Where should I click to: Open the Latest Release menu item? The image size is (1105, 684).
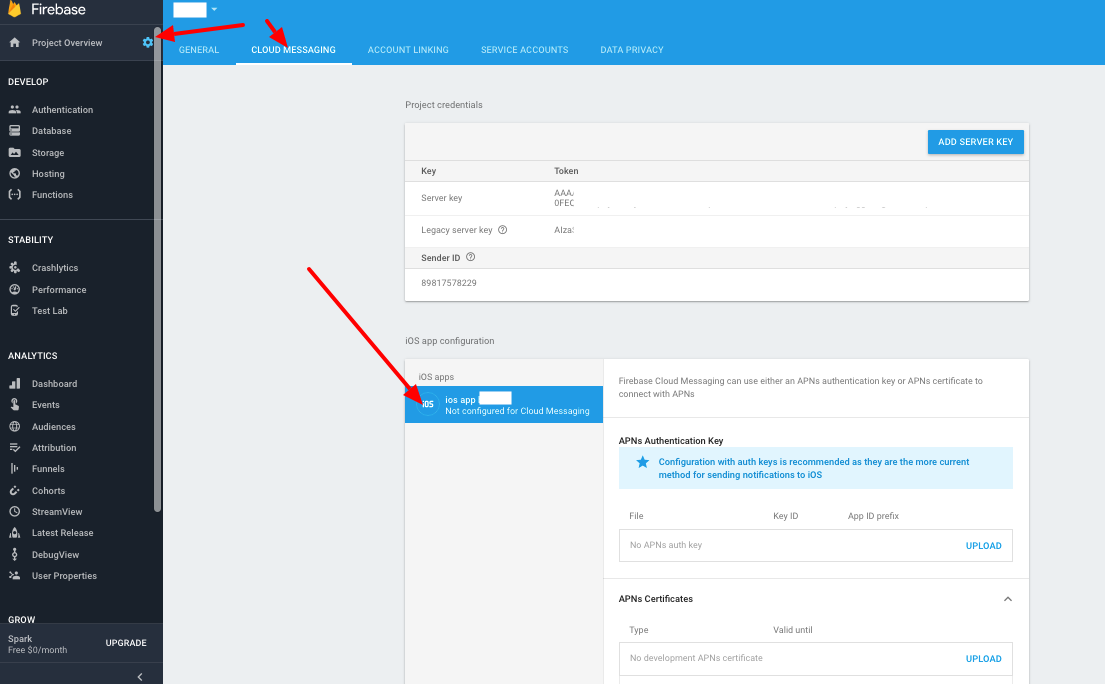coord(63,533)
